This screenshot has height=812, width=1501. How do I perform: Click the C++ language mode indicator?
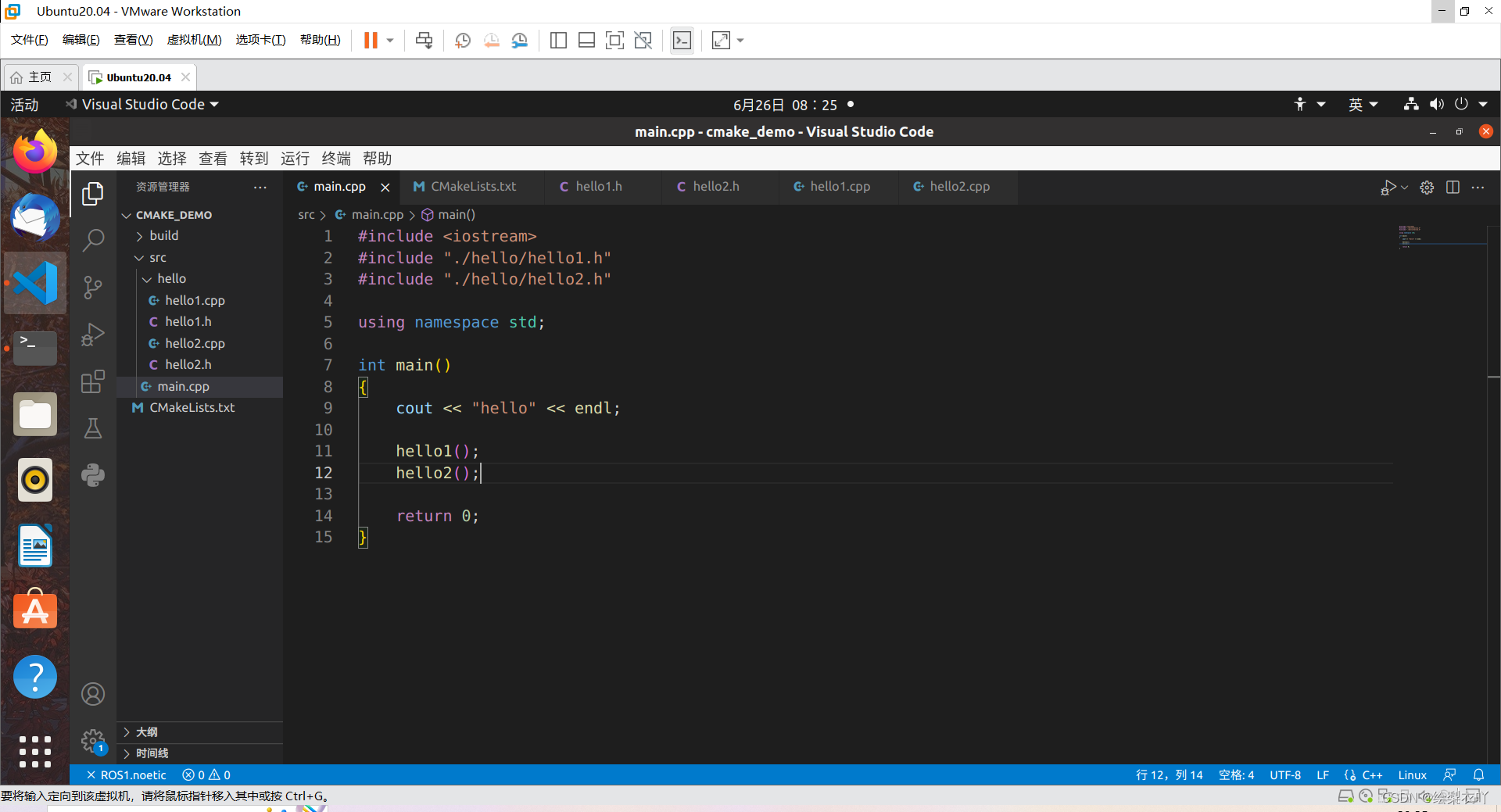pyautogui.click(x=1372, y=775)
